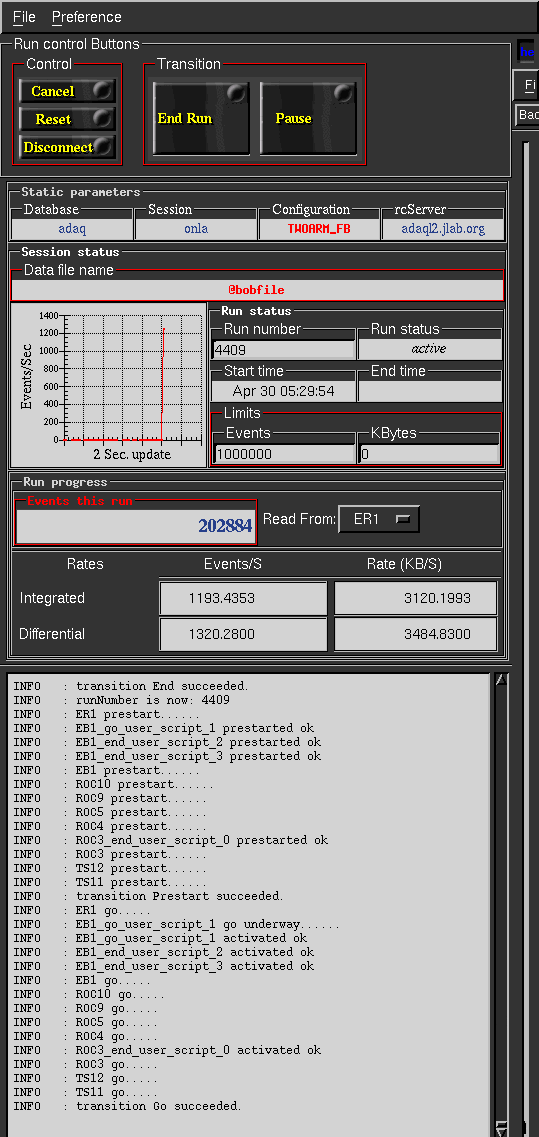Click the Data file name @bobfile

[x=257, y=290]
